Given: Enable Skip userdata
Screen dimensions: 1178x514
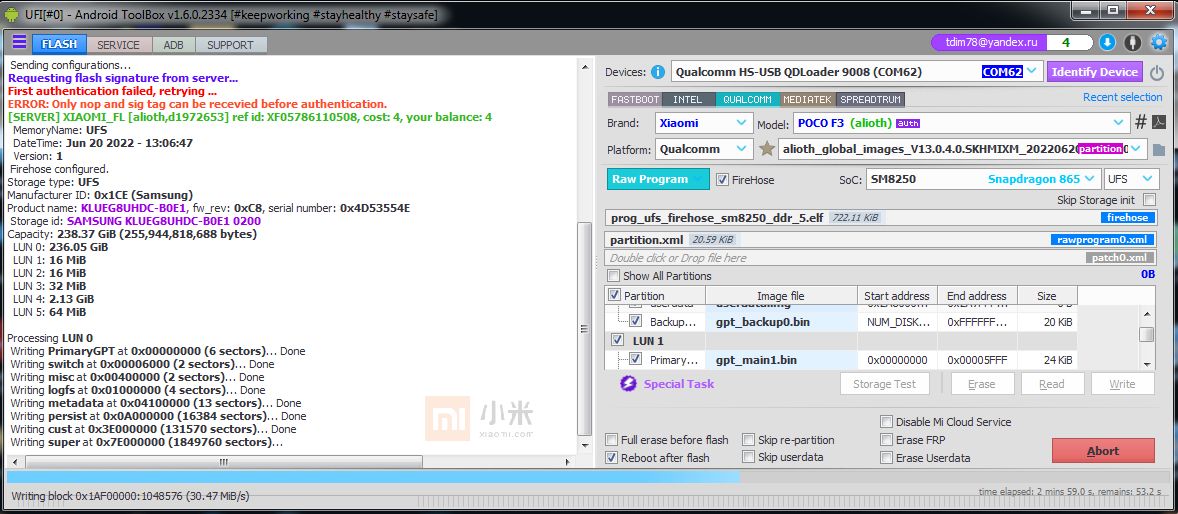Looking at the screenshot, I should pyautogui.click(x=748, y=457).
